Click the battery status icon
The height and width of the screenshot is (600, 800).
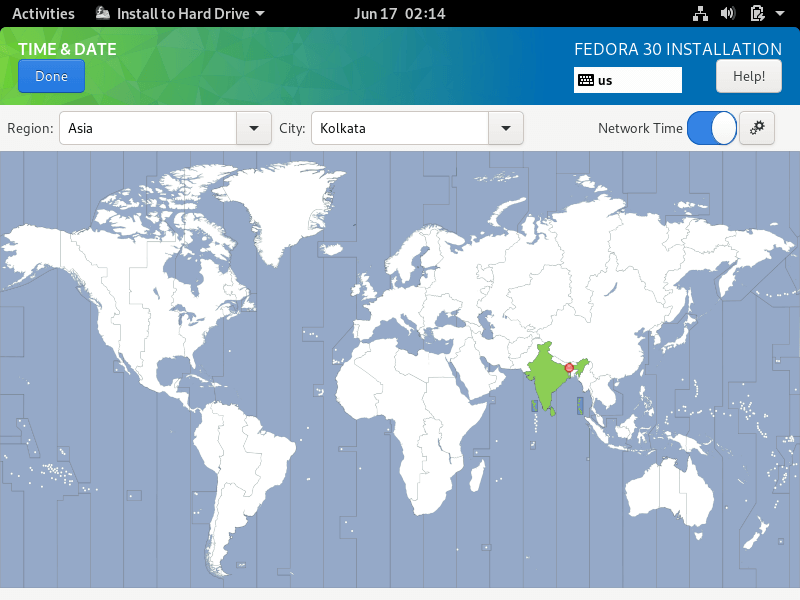(757, 13)
